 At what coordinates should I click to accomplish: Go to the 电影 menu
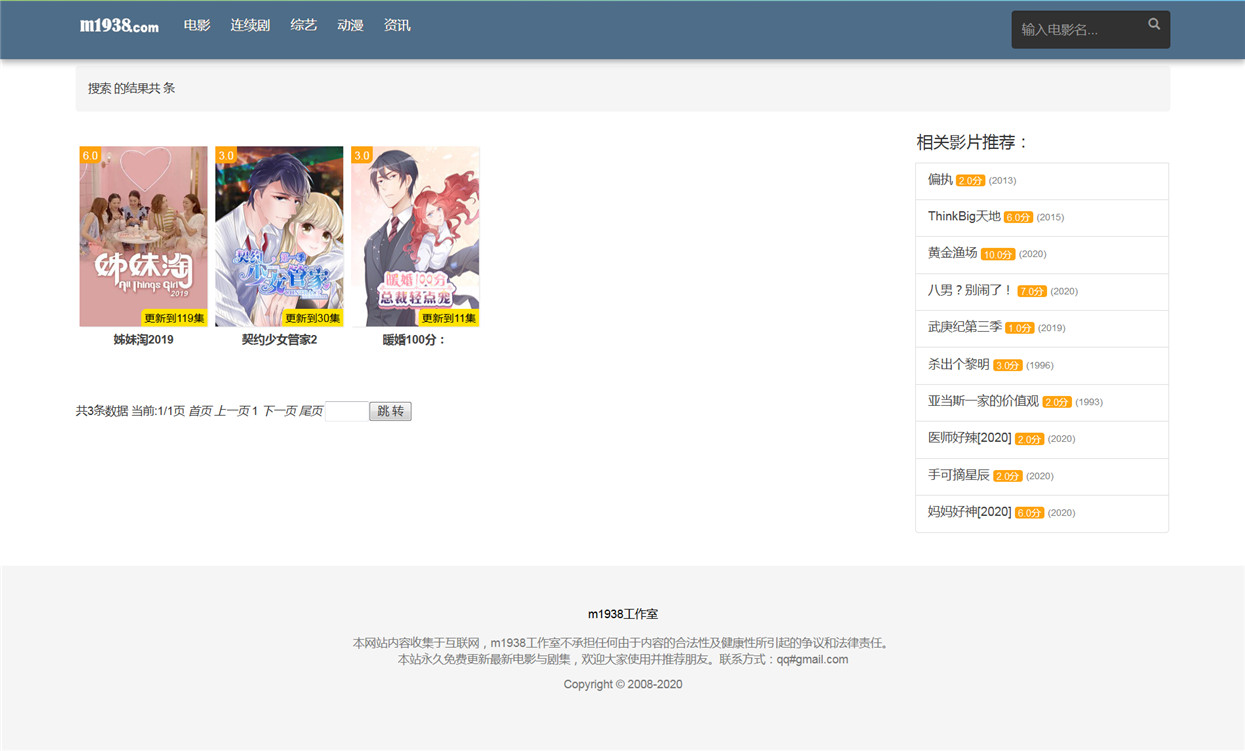[197, 25]
